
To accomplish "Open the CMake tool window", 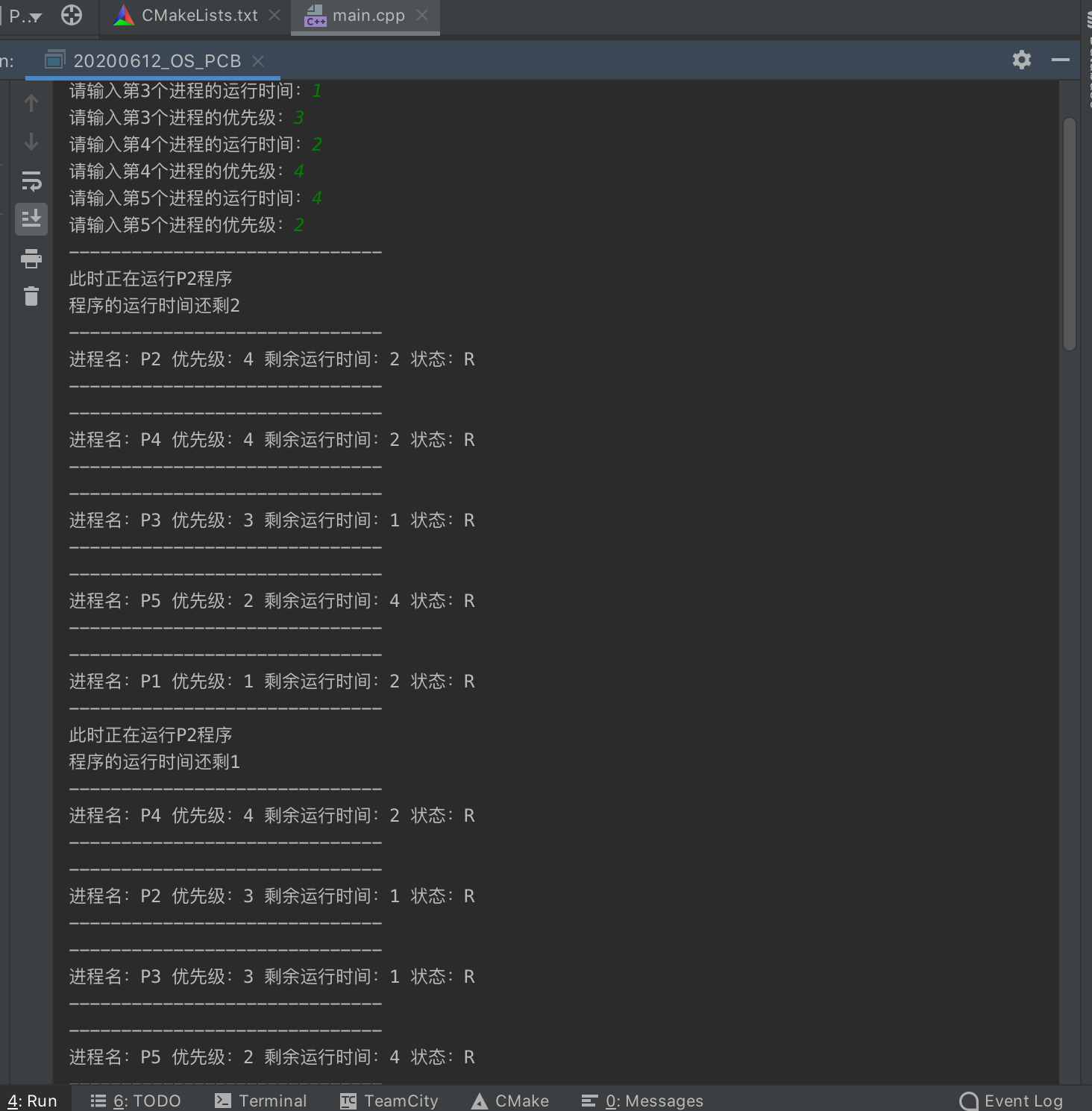I will coord(510,1101).
